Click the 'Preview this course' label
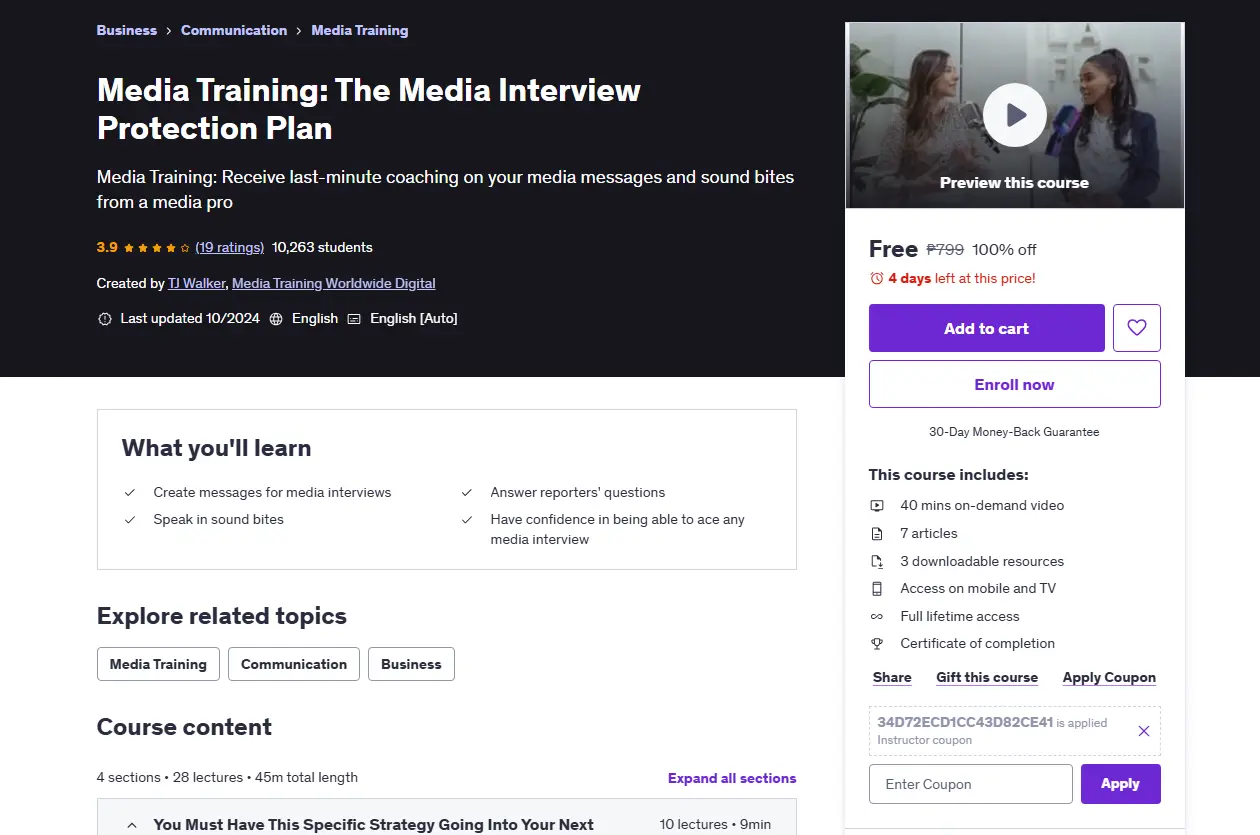This screenshot has height=835, width=1260. [x=1014, y=182]
